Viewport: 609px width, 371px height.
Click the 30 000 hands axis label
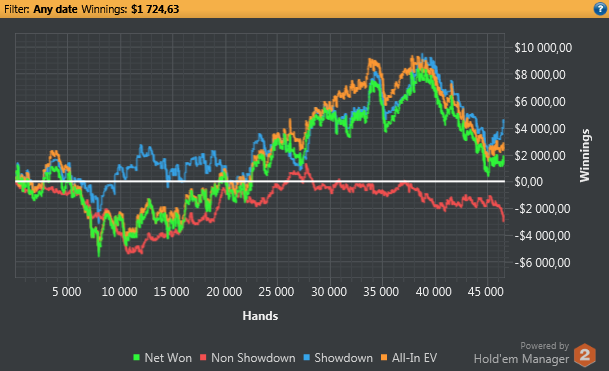pyautogui.click(x=329, y=292)
